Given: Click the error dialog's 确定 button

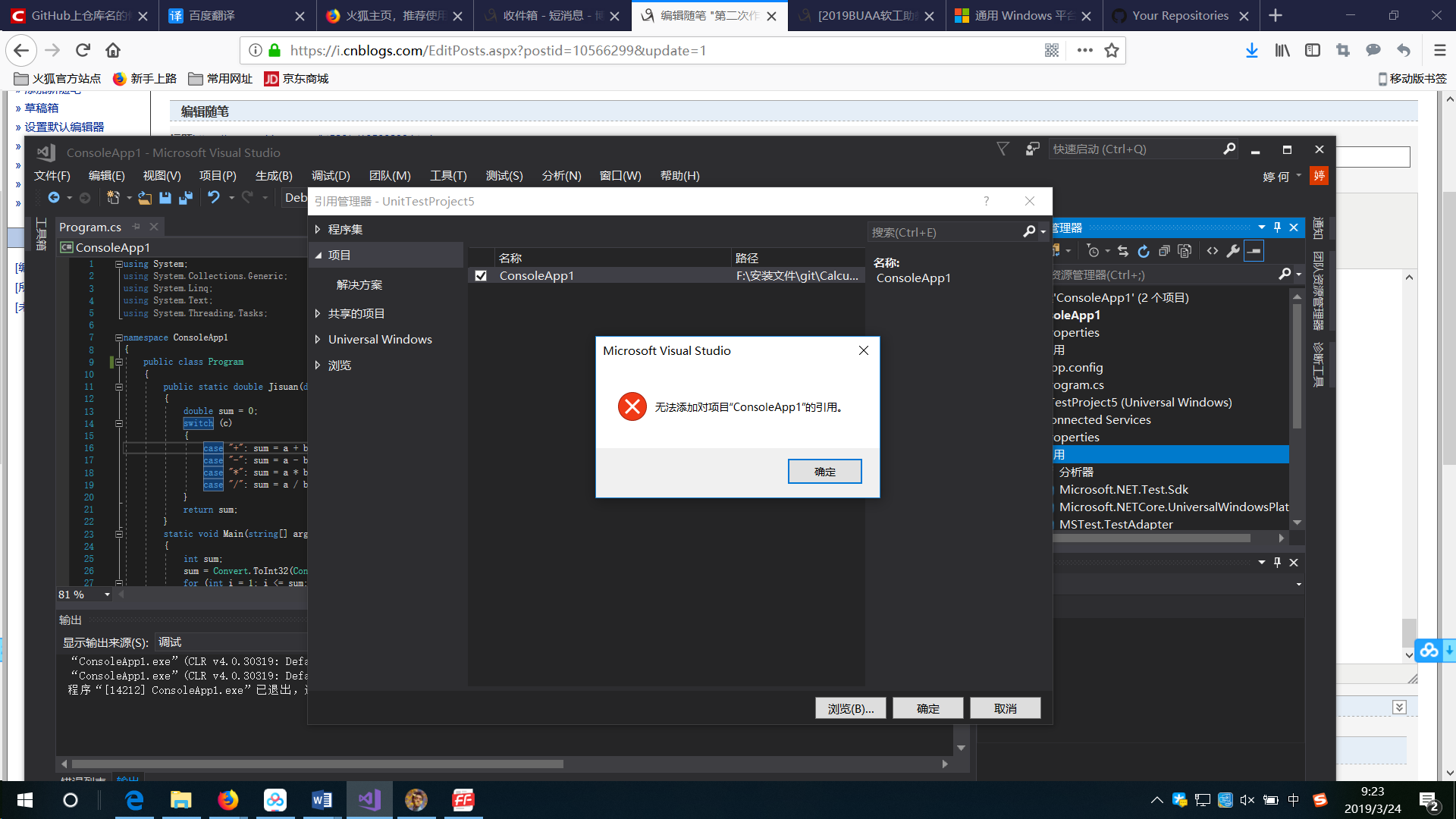Looking at the screenshot, I should [824, 472].
